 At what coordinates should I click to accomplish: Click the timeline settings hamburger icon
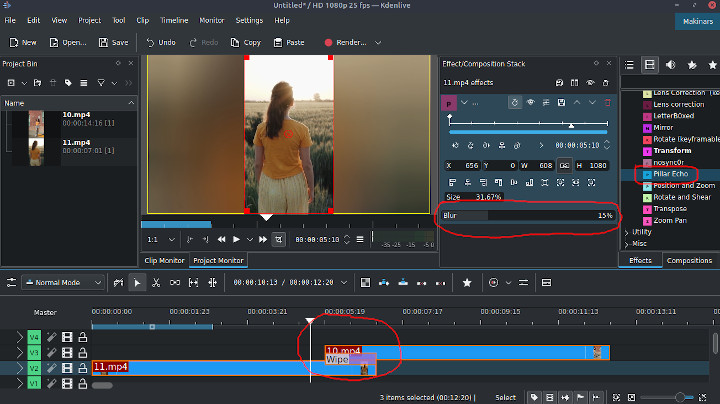11,283
